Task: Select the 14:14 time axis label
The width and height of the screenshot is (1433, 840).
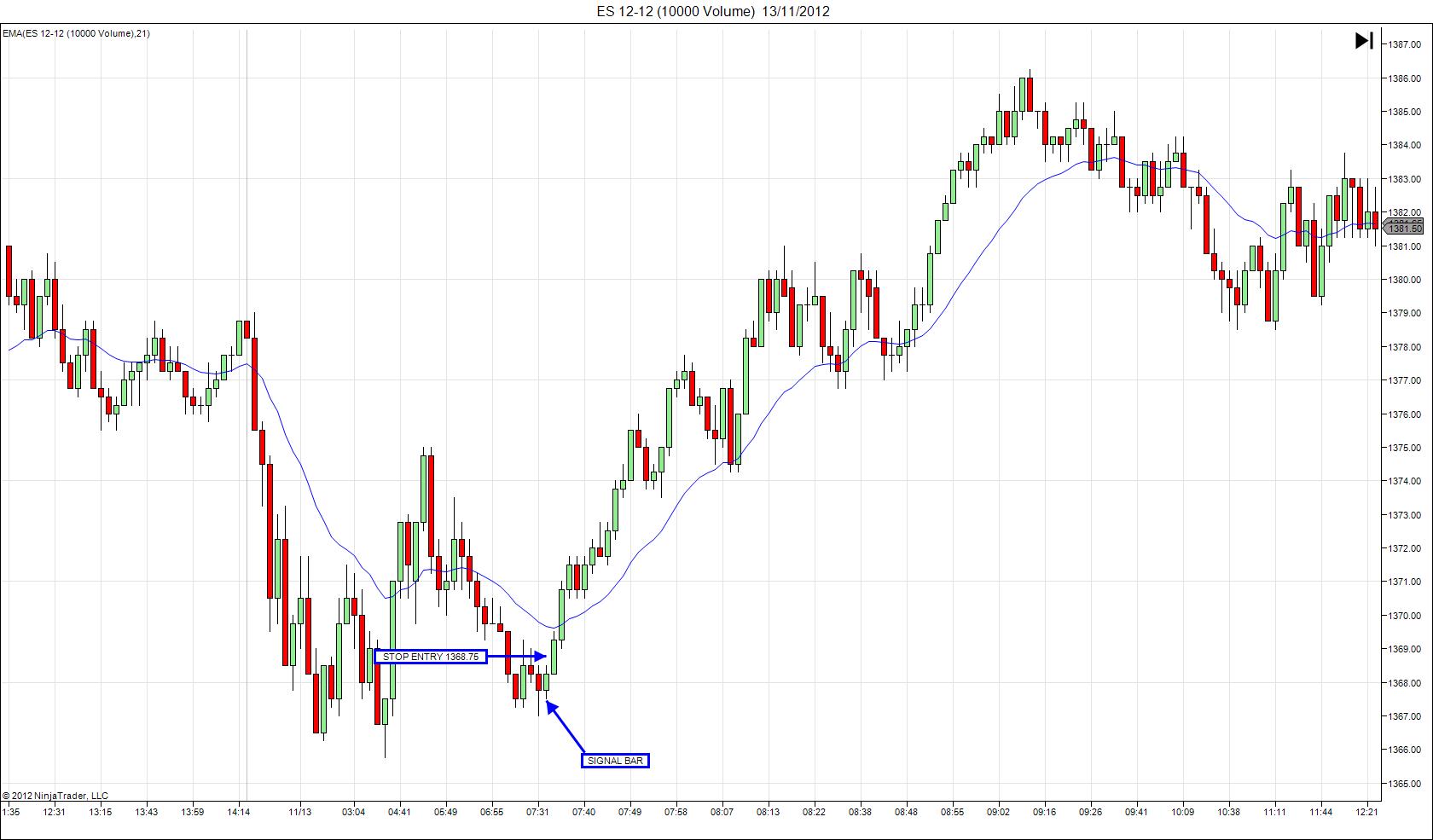Action: coord(239,812)
